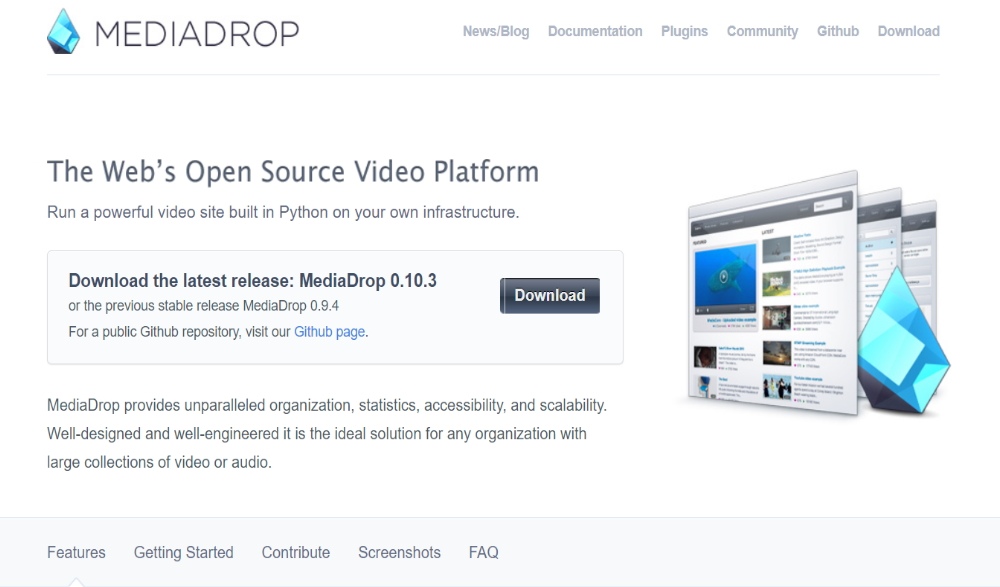Click the 'Run a powerful video site' tagline
Screen dimensions: 1000x587
pos(283,212)
